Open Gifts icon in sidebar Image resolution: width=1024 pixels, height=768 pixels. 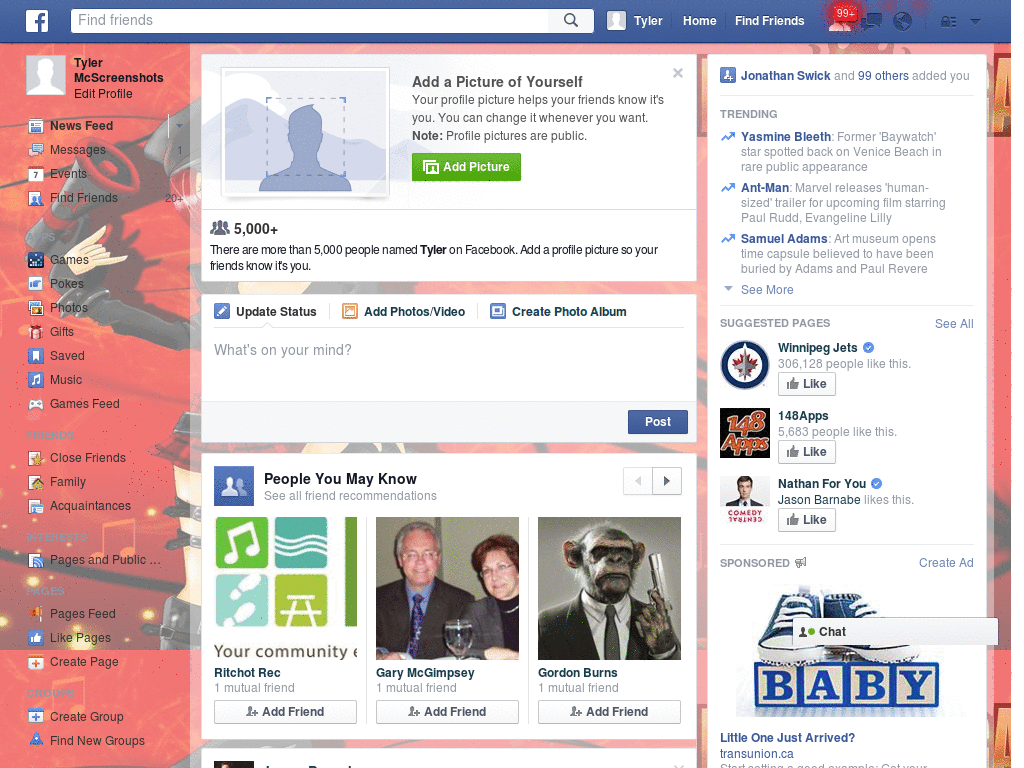click(36, 332)
